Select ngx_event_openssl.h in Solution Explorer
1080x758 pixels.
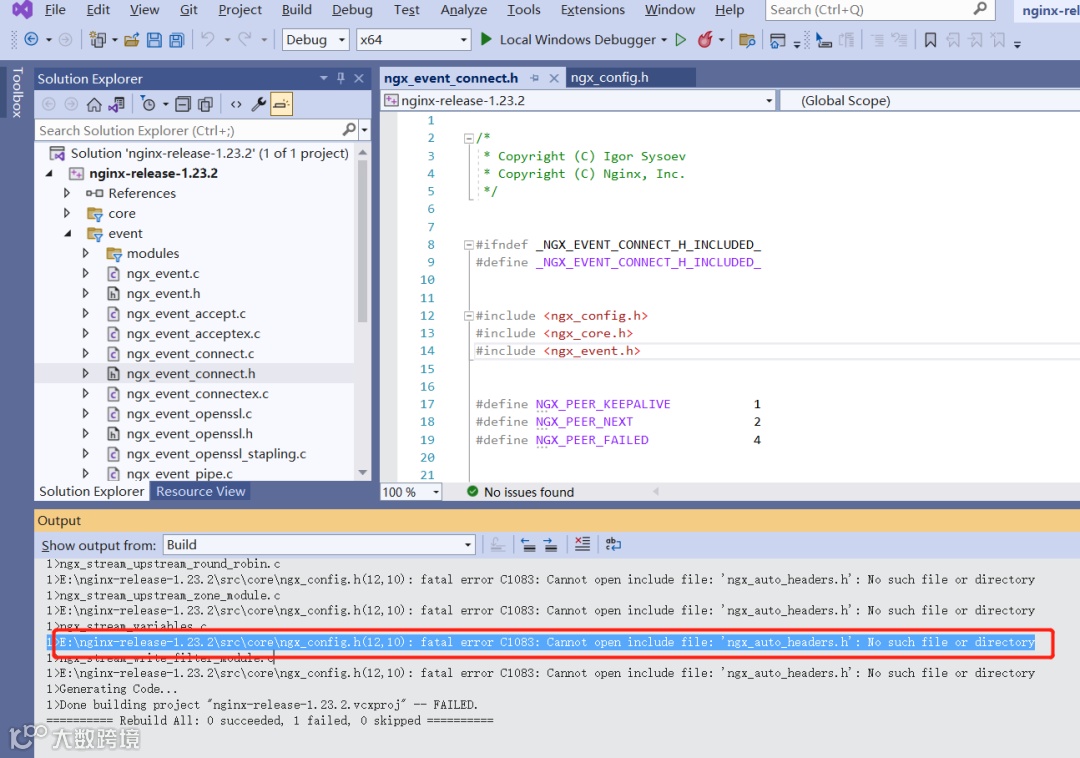(x=189, y=434)
